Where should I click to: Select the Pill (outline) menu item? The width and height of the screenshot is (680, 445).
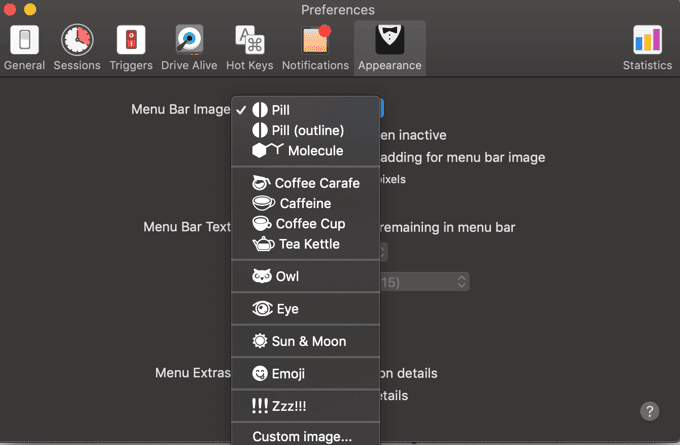(306, 130)
